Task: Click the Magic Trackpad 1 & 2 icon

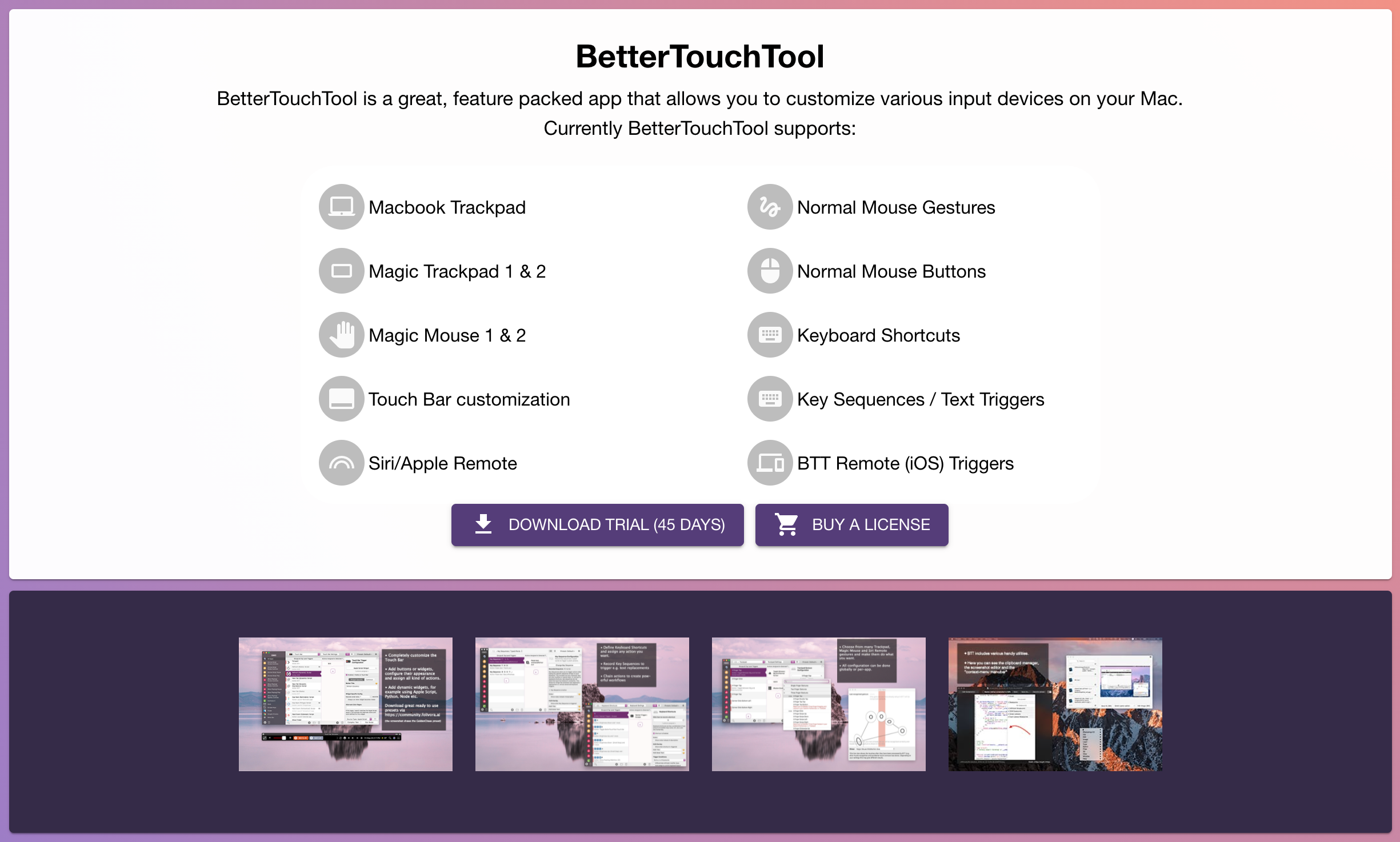Action: [341, 271]
